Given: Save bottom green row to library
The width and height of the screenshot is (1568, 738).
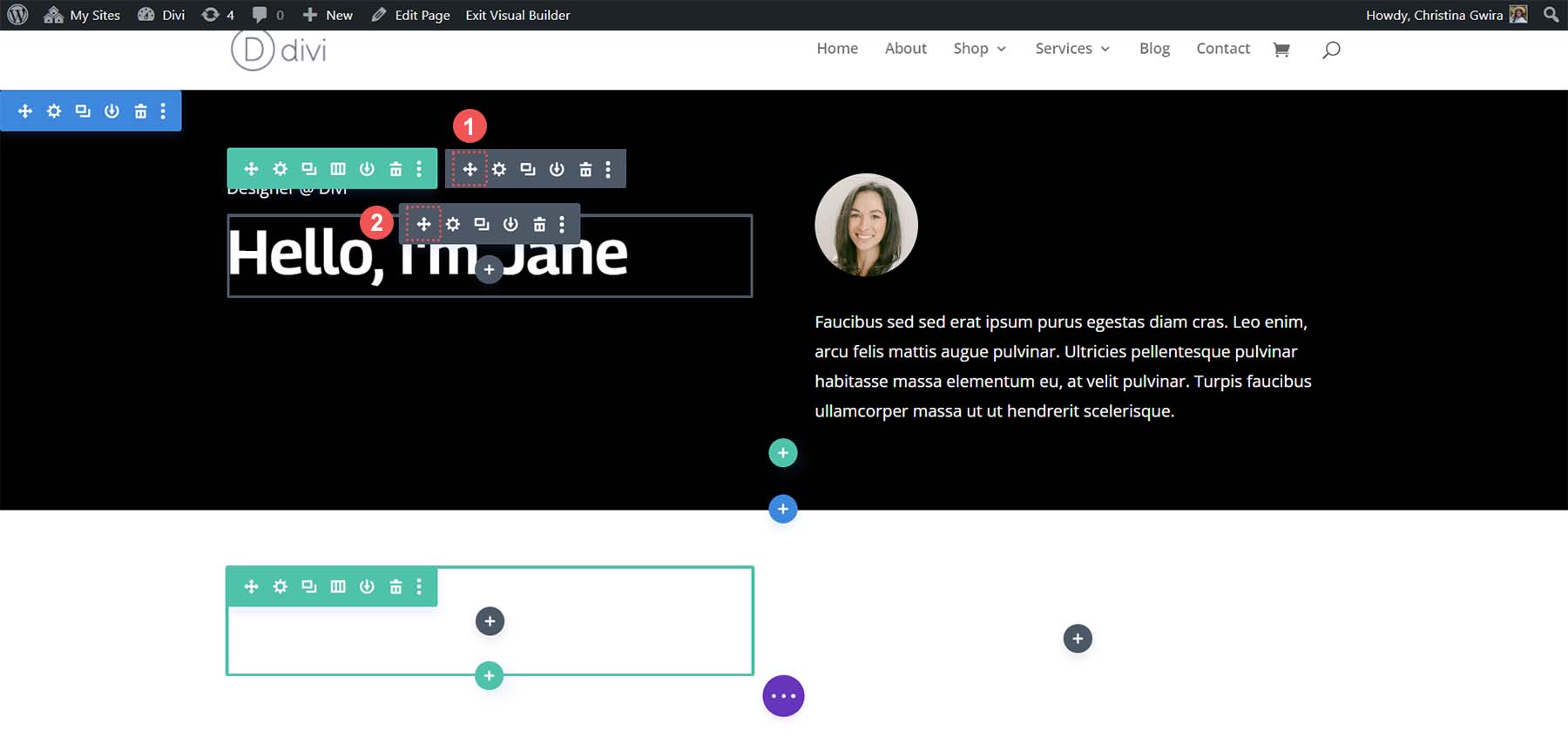Looking at the screenshot, I should click(x=367, y=586).
